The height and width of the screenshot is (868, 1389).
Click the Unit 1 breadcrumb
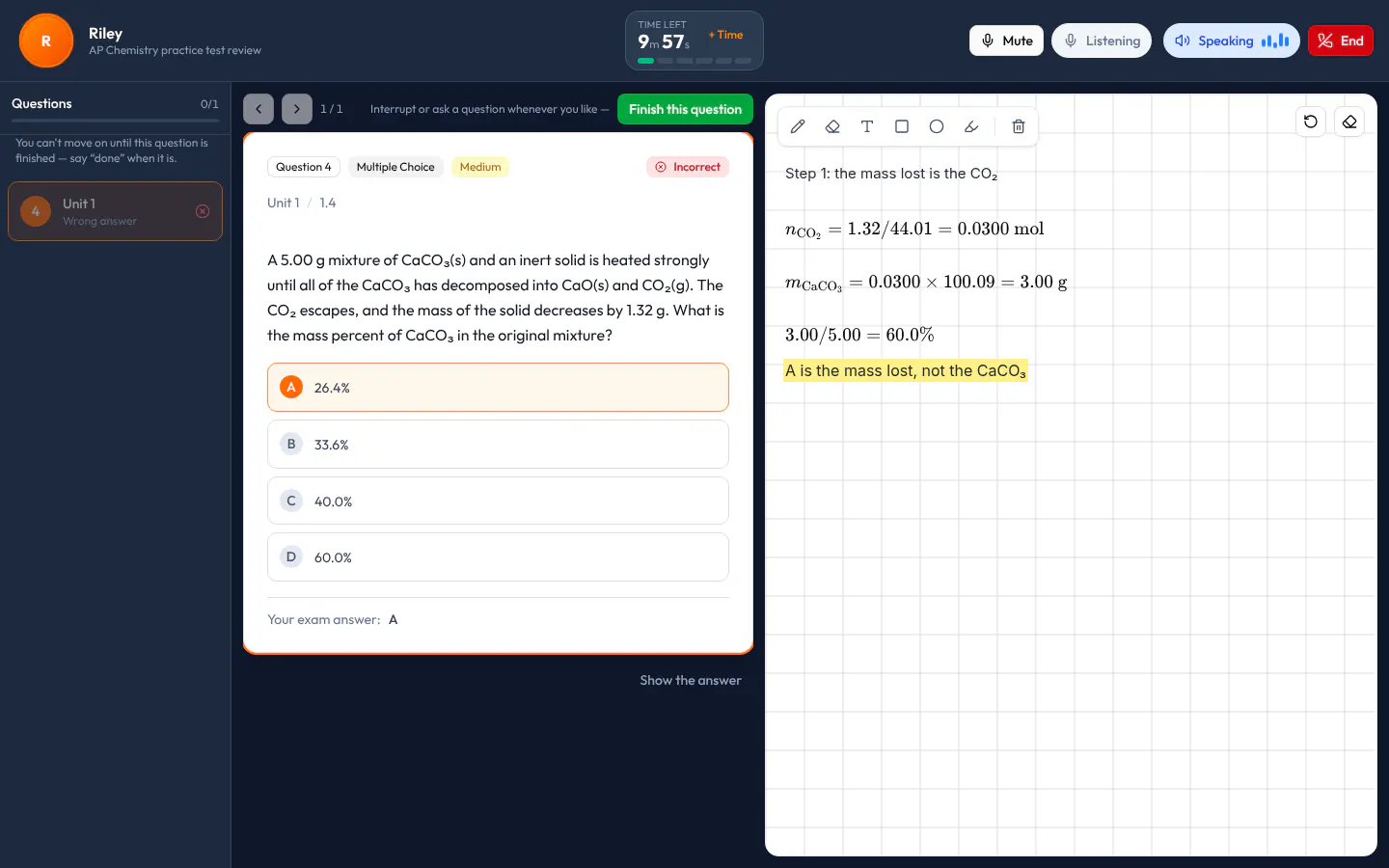point(284,203)
